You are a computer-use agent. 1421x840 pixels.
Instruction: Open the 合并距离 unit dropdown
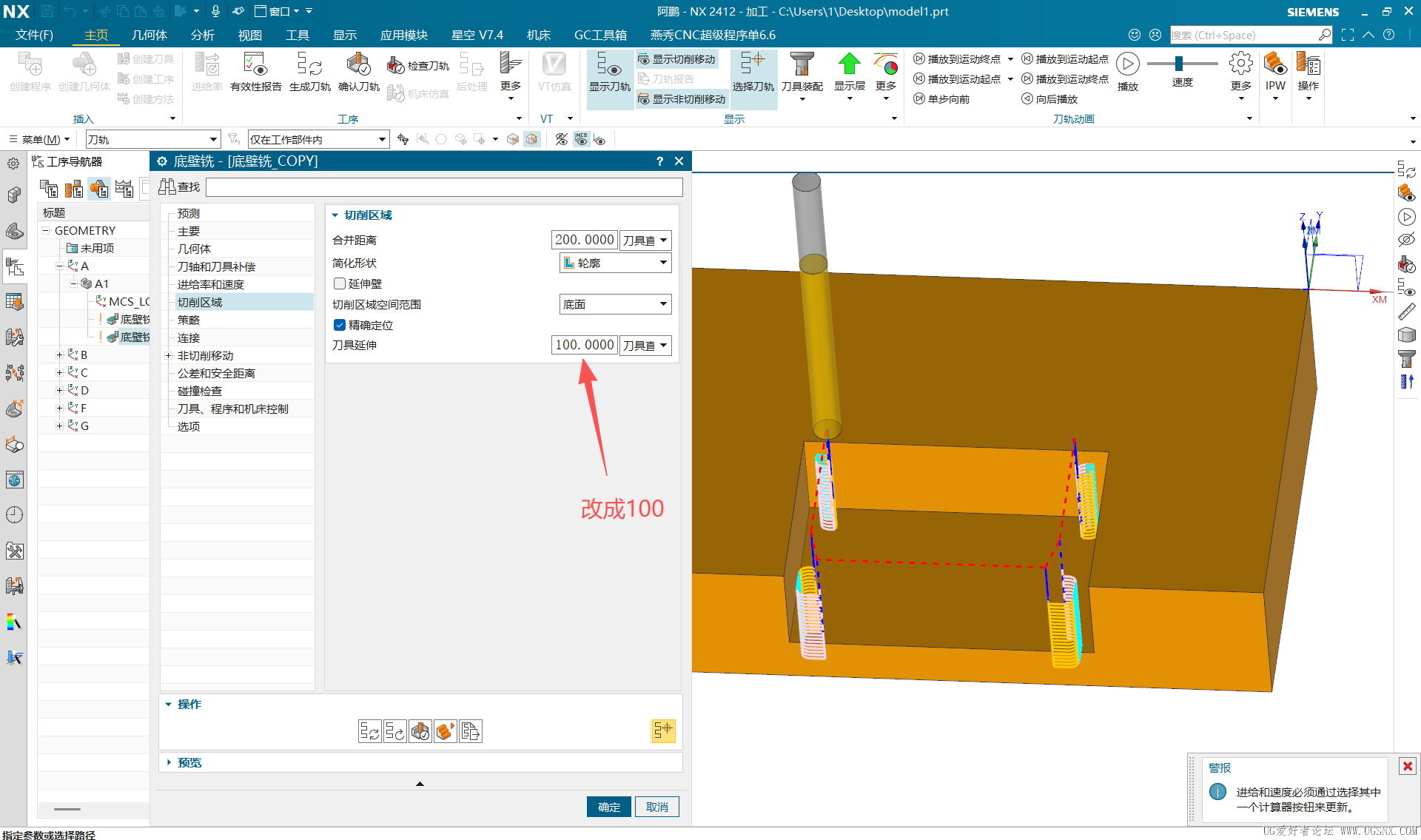(x=645, y=240)
